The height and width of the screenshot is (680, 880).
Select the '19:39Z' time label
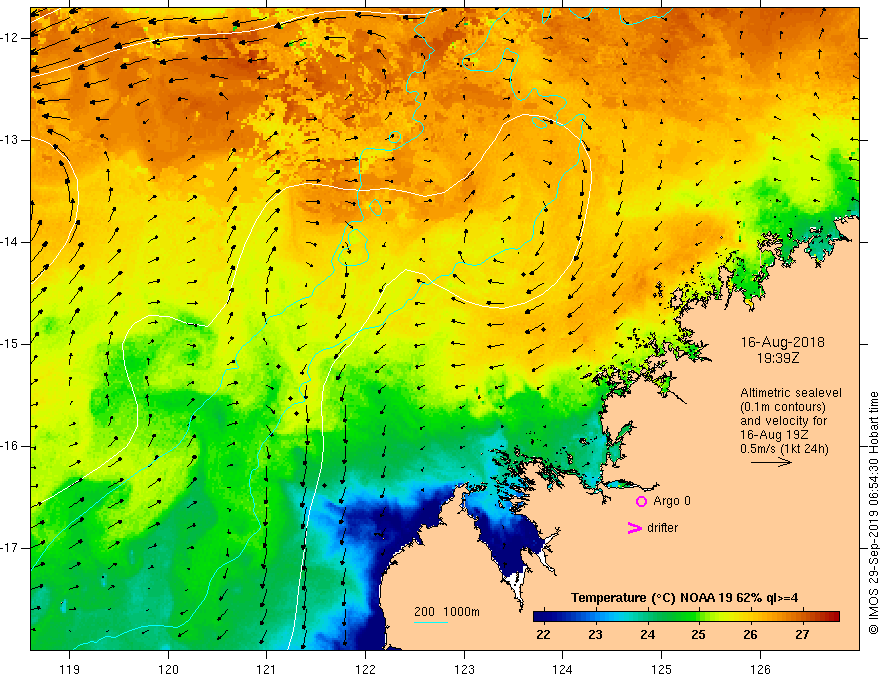777,357
